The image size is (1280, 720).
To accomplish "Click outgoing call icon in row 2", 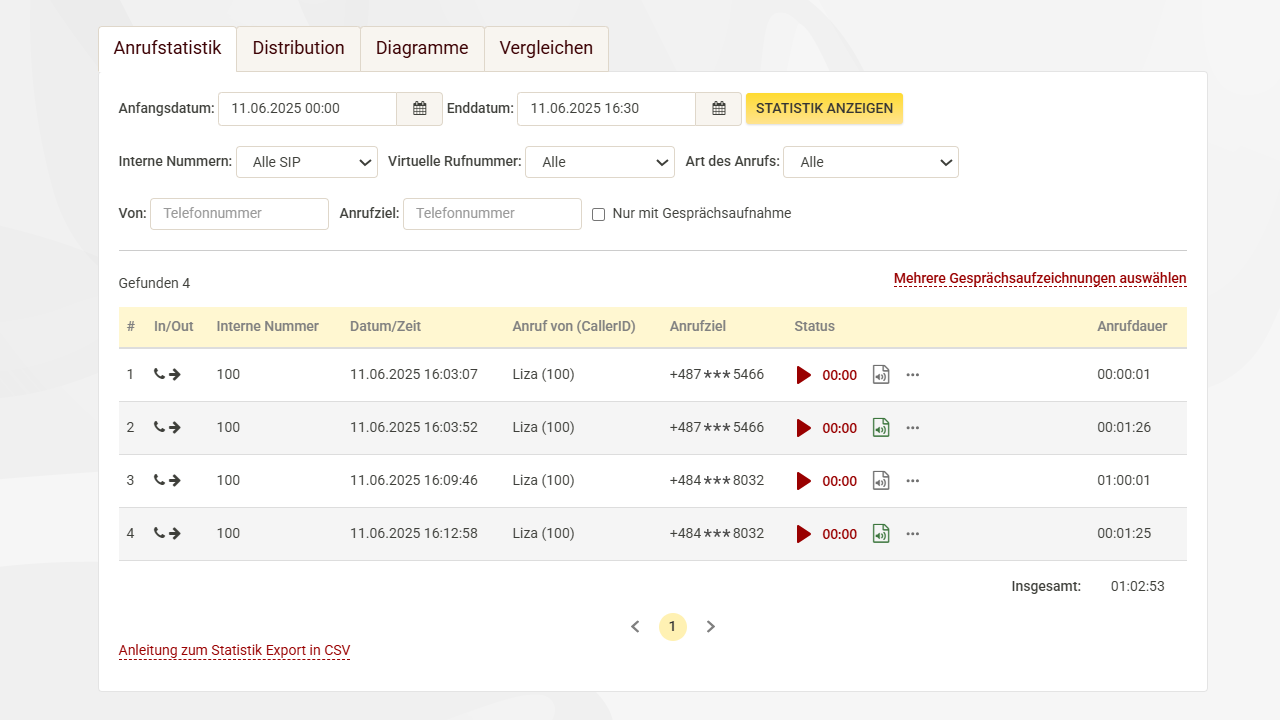I will click(167, 427).
